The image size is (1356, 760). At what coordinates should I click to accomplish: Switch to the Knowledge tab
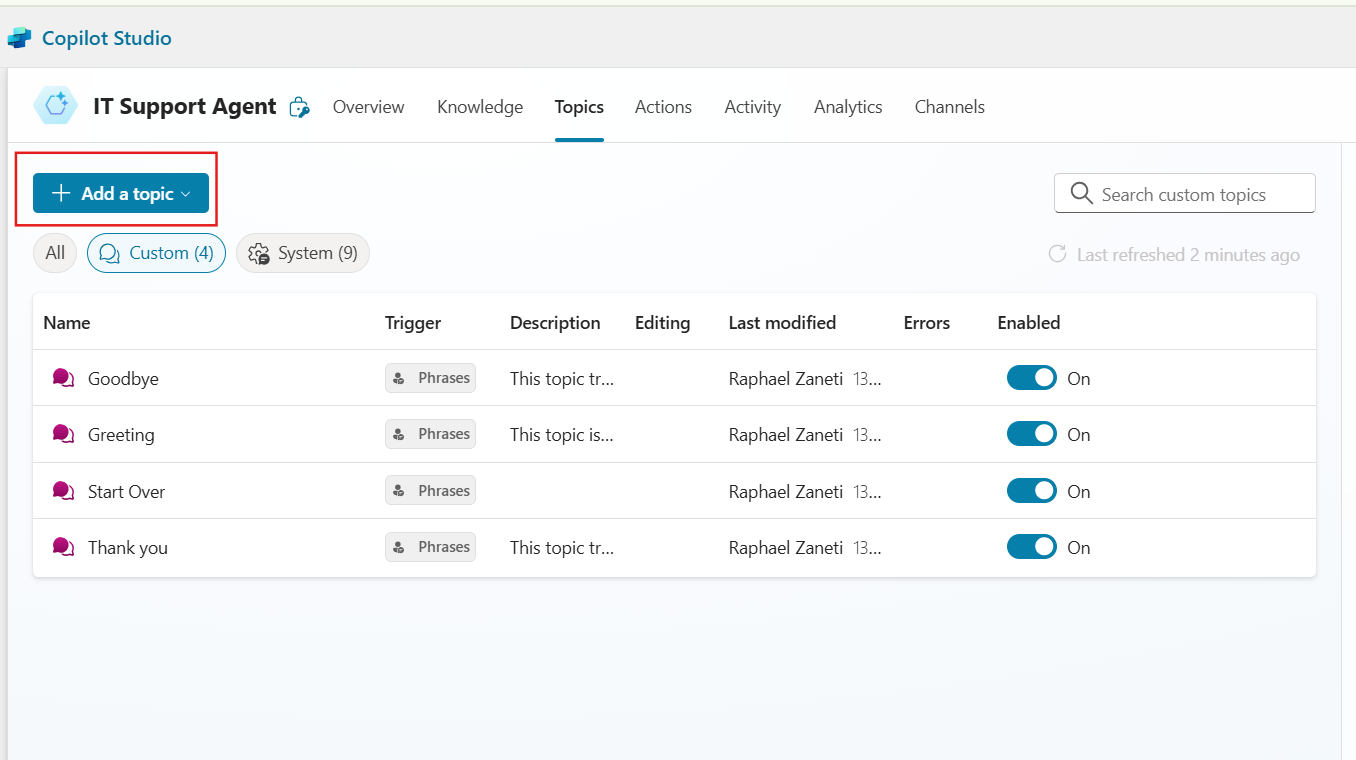[x=480, y=107]
